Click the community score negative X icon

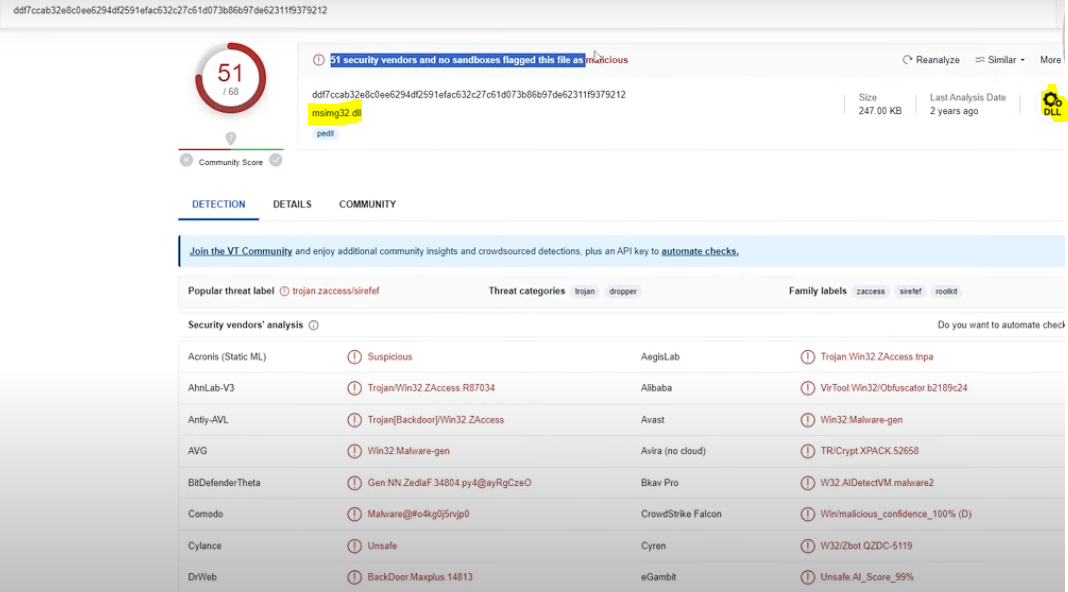click(186, 160)
